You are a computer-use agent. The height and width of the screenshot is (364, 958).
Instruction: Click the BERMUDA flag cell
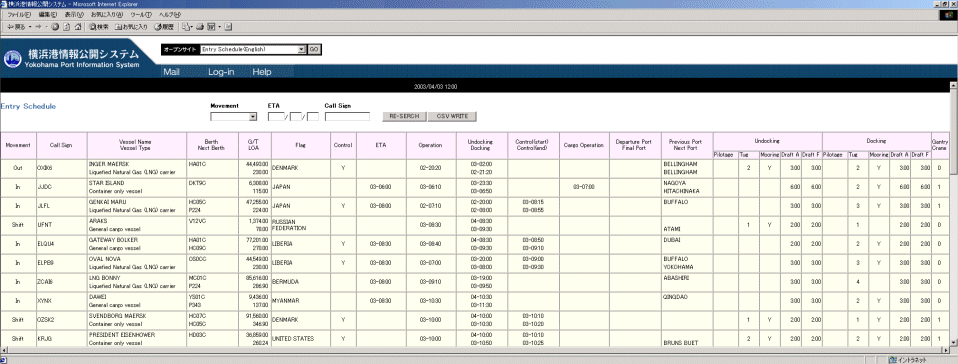click(301, 282)
